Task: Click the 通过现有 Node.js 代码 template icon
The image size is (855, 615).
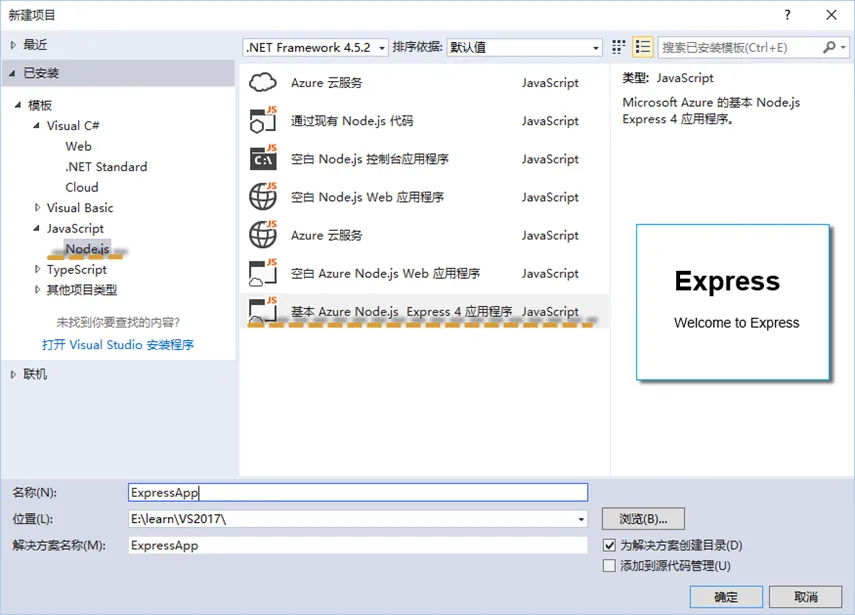Action: click(x=263, y=120)
